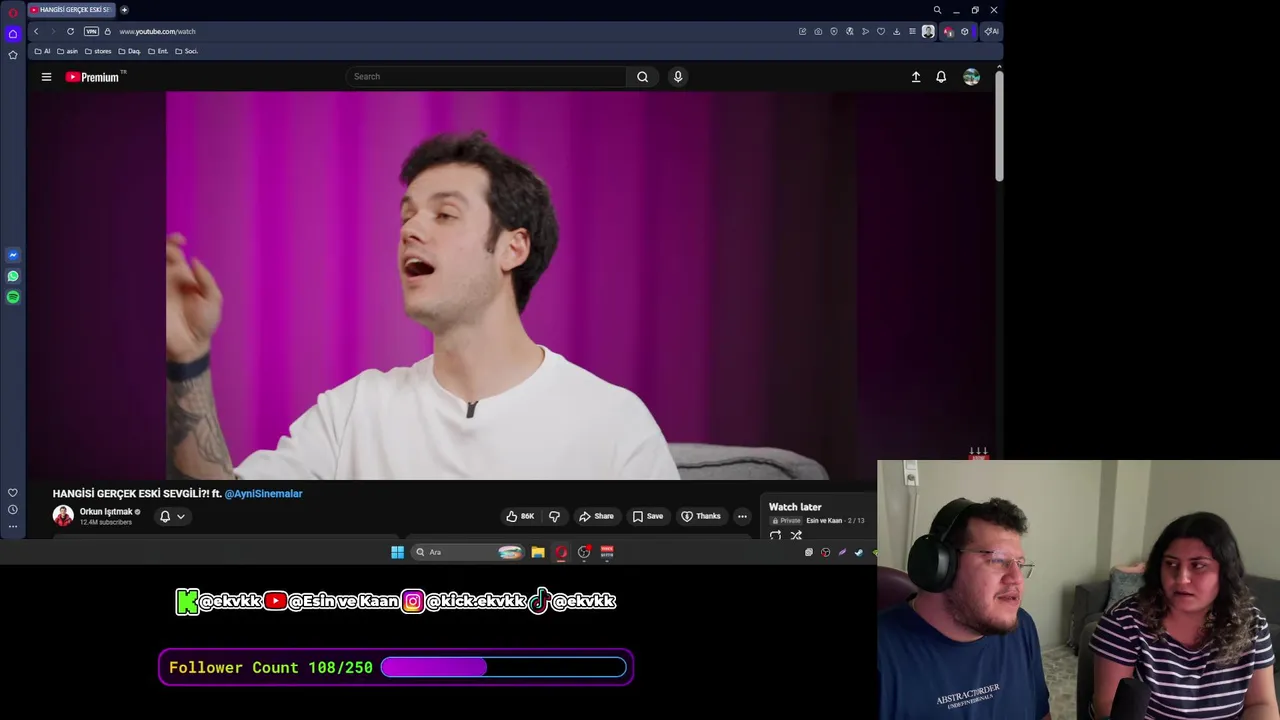Image resolution: width=1280 pixels, height=720 pixels.
Task: Open the site security lock icon
Action: (107, 31)
